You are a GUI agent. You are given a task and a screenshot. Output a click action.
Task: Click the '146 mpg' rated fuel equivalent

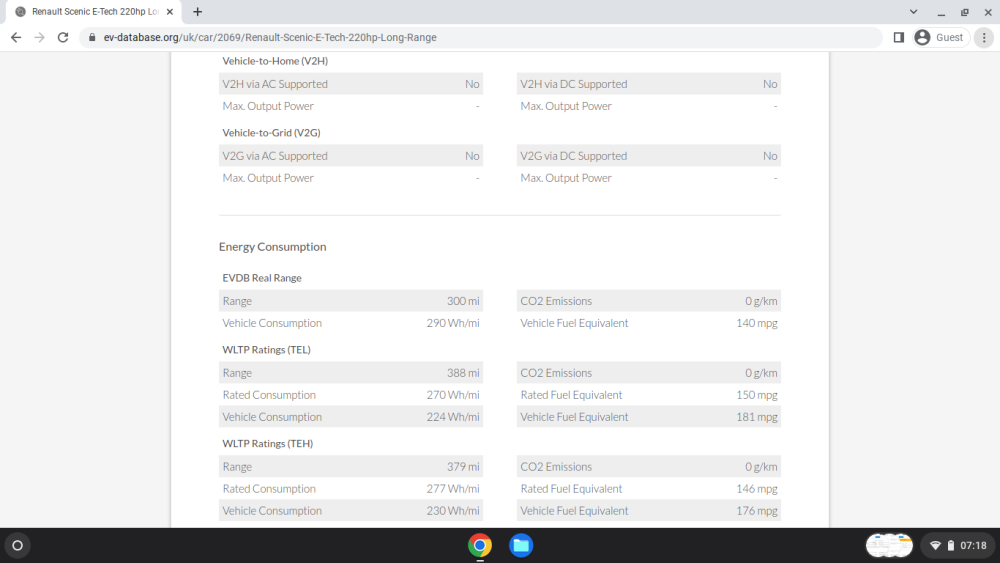[x=756, y=489]
